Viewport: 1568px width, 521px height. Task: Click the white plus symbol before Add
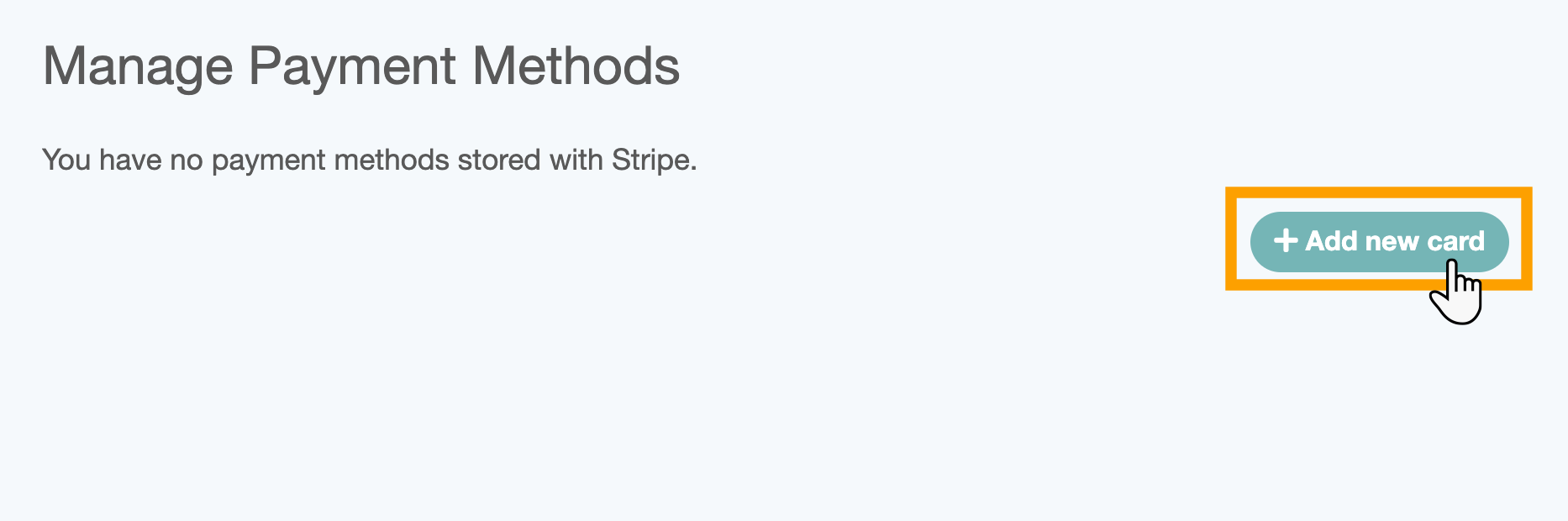coord(1286,241)
